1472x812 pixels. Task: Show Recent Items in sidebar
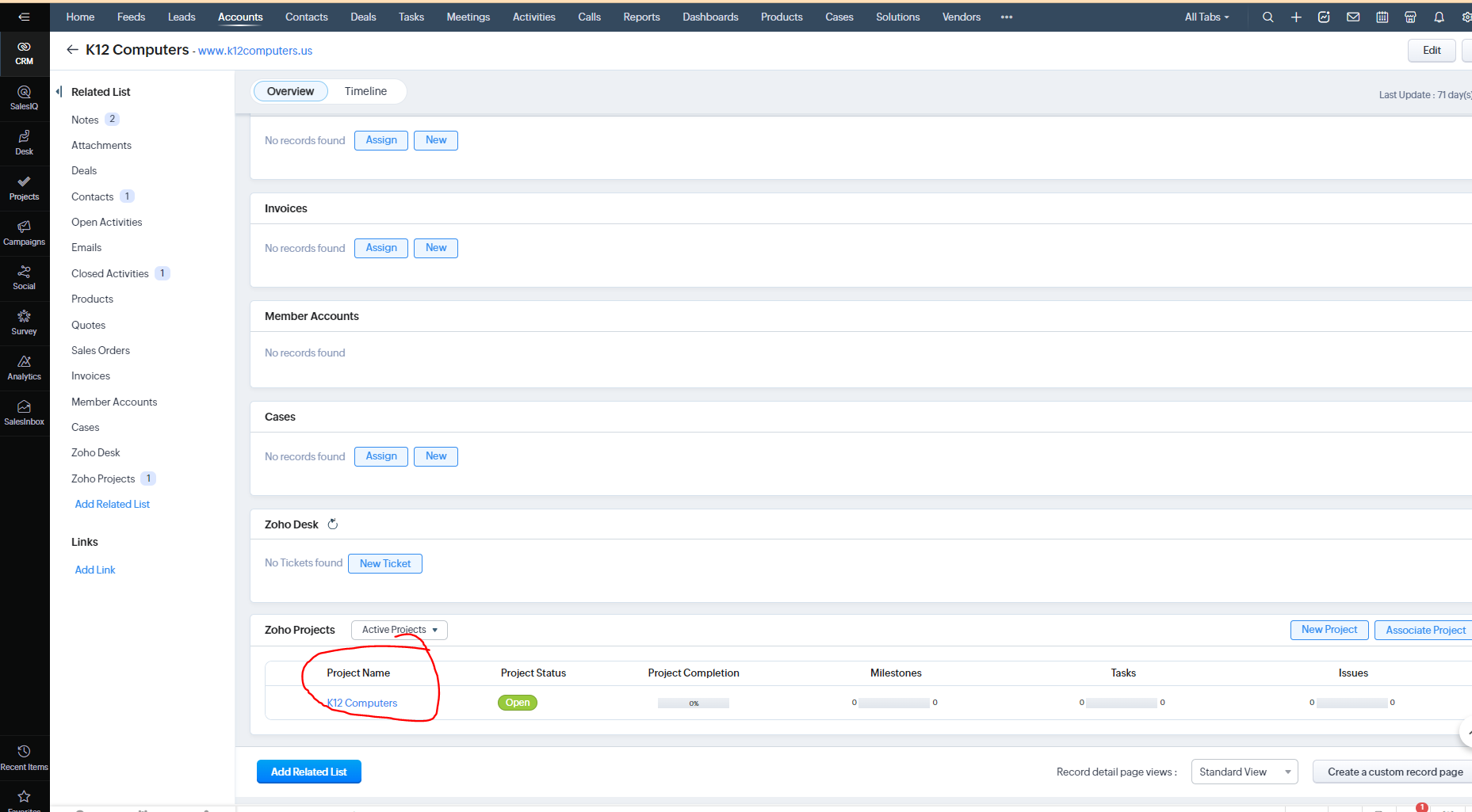(x=25, y=758)
